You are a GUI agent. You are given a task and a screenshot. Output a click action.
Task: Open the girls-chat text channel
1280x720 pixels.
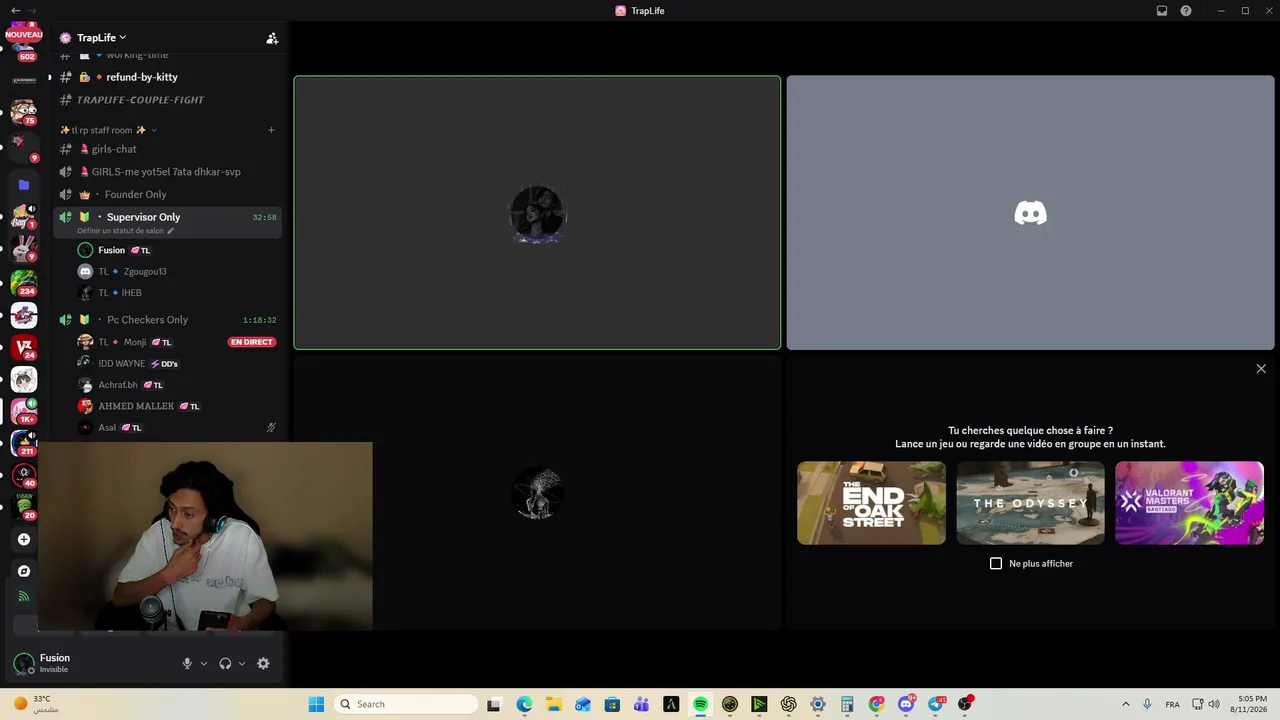tap(114, 149)
